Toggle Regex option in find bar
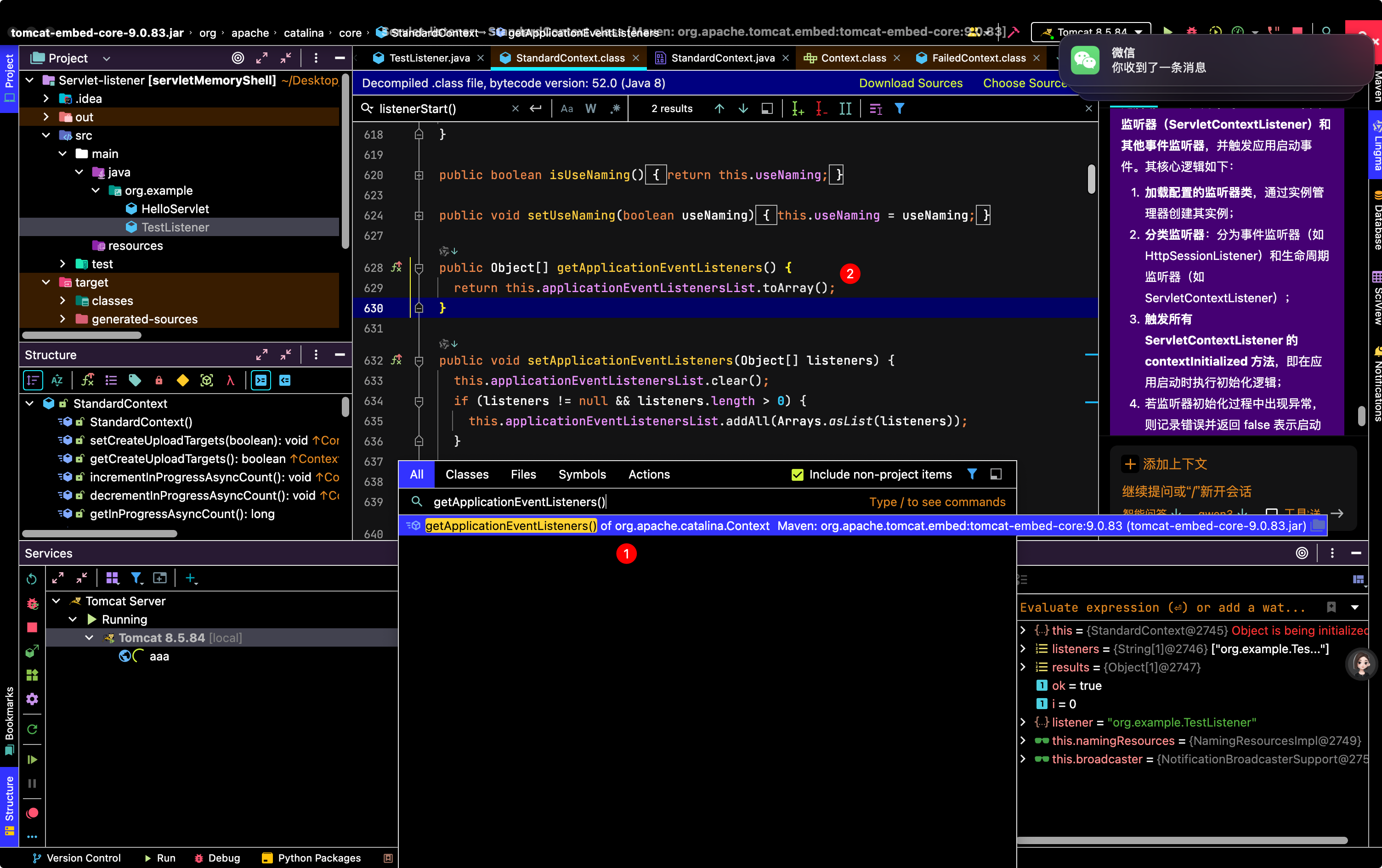 pos(615,108)
